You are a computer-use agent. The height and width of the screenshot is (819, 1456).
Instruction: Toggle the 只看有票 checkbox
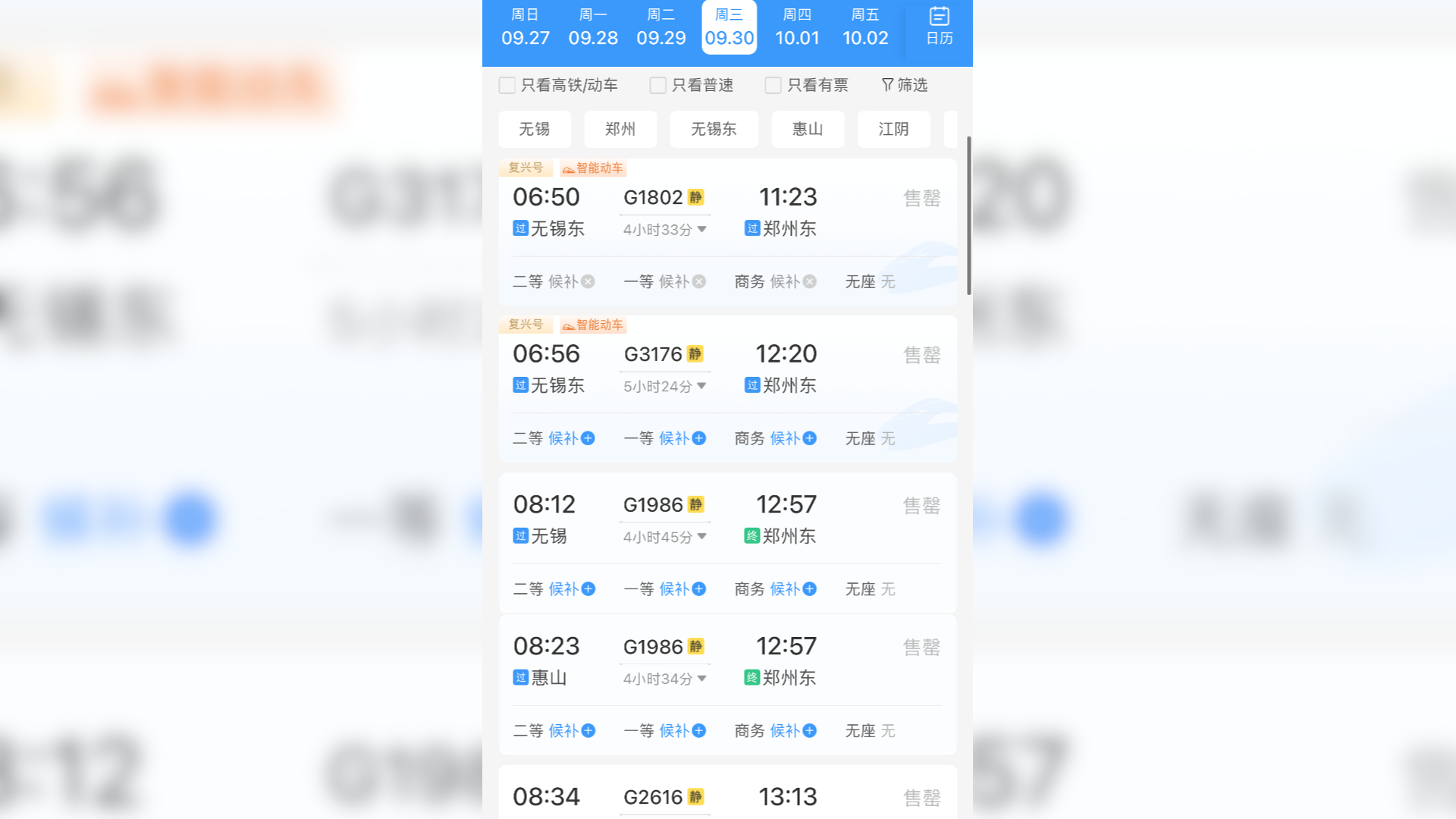773,85
